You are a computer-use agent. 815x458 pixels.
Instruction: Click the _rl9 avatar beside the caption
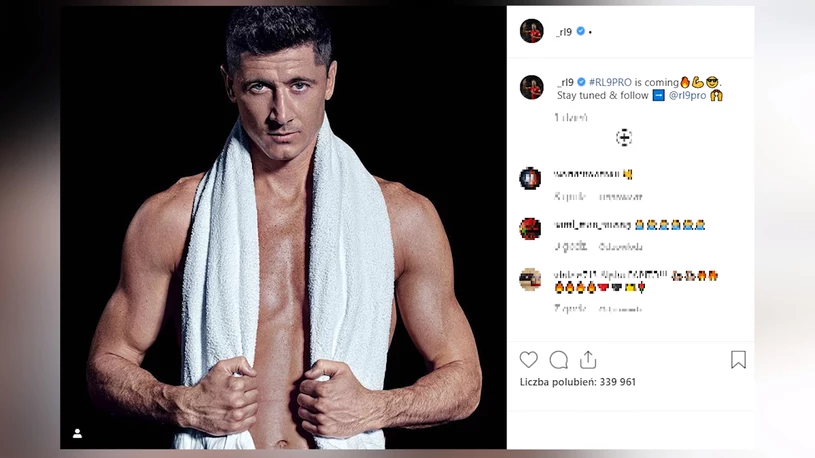coord(531,87)
